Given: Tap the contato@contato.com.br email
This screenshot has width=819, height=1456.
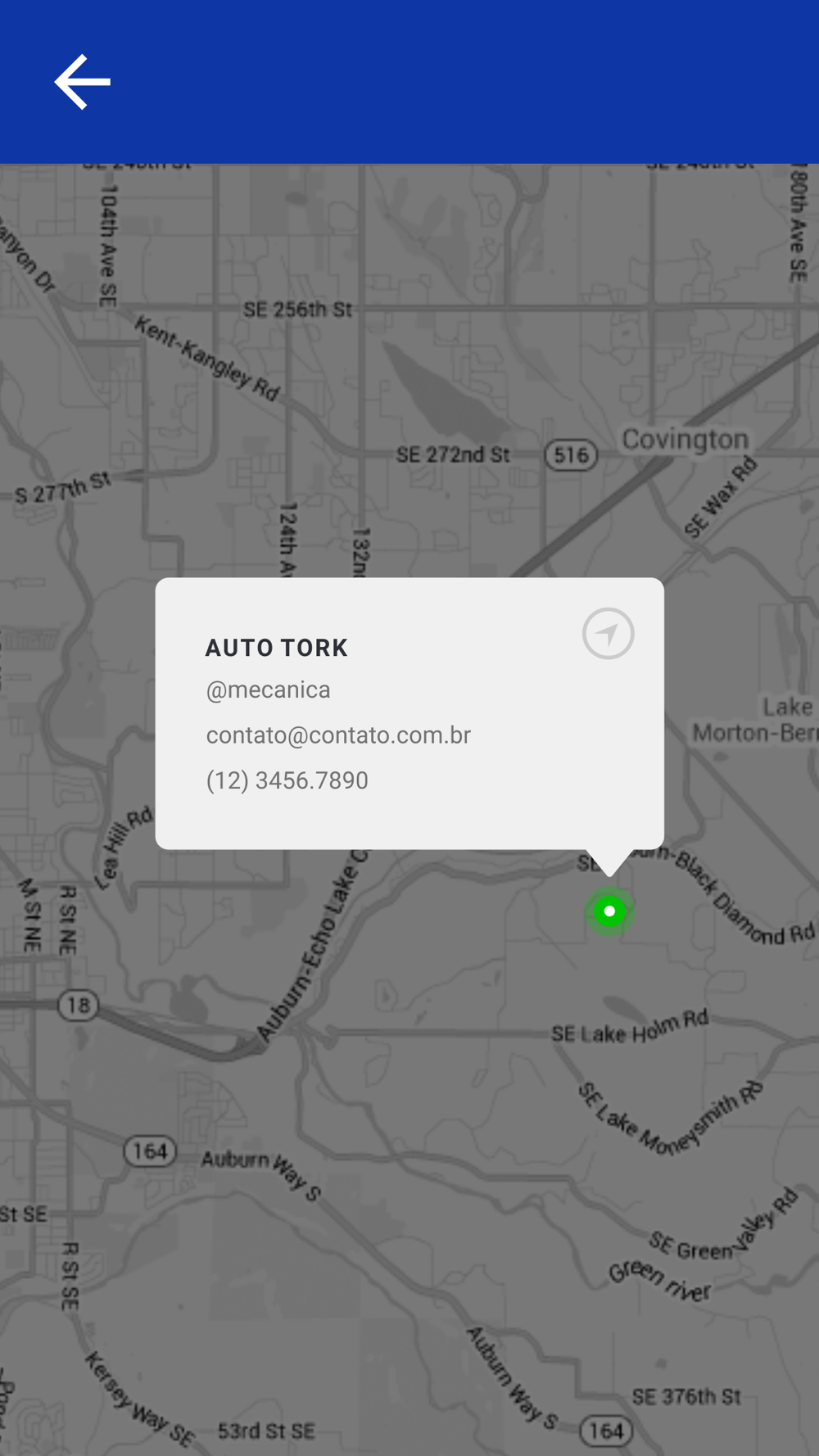Looking at the screenshot, I should [x=338, y=735].
